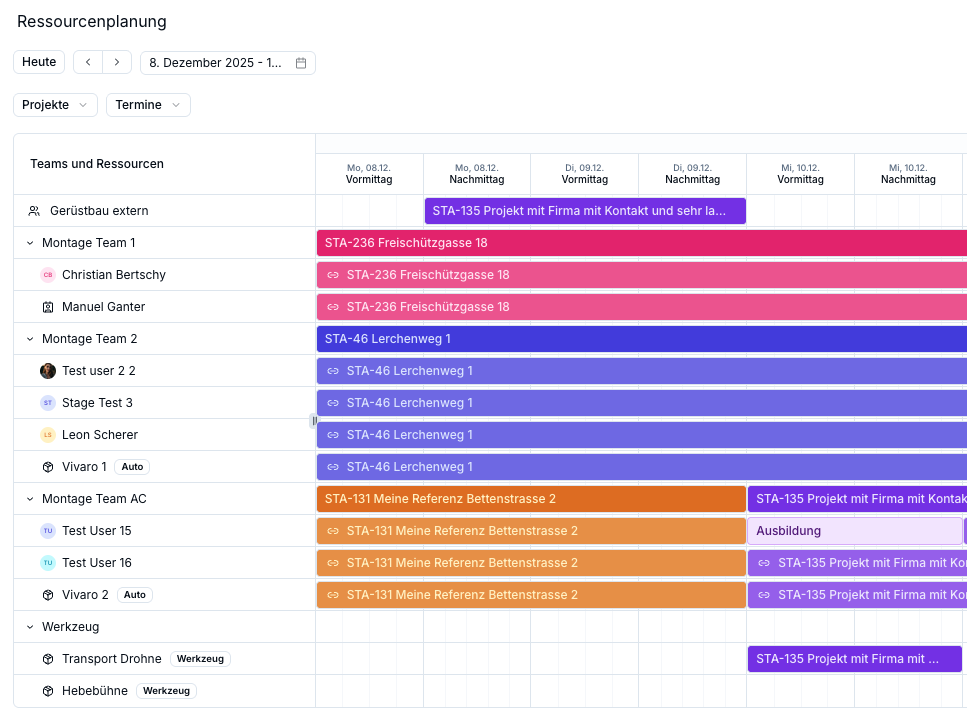Open calendar icon in date range field
Screen dimensions: 967x715
301,63
